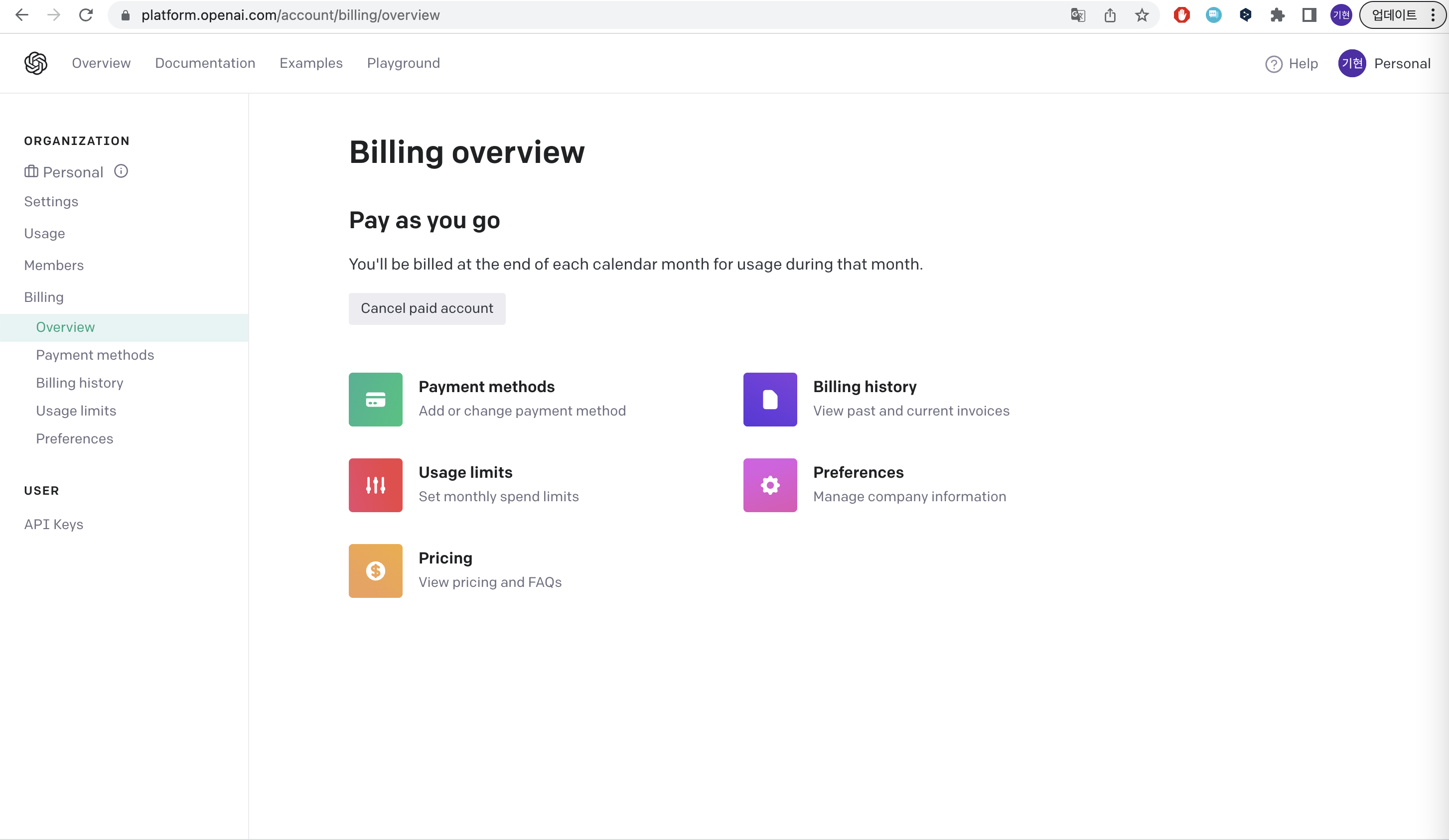The width and height of the screenshot is (1449, 840).
Task: Click the browser reload page icon
Action: pos(86,15)
